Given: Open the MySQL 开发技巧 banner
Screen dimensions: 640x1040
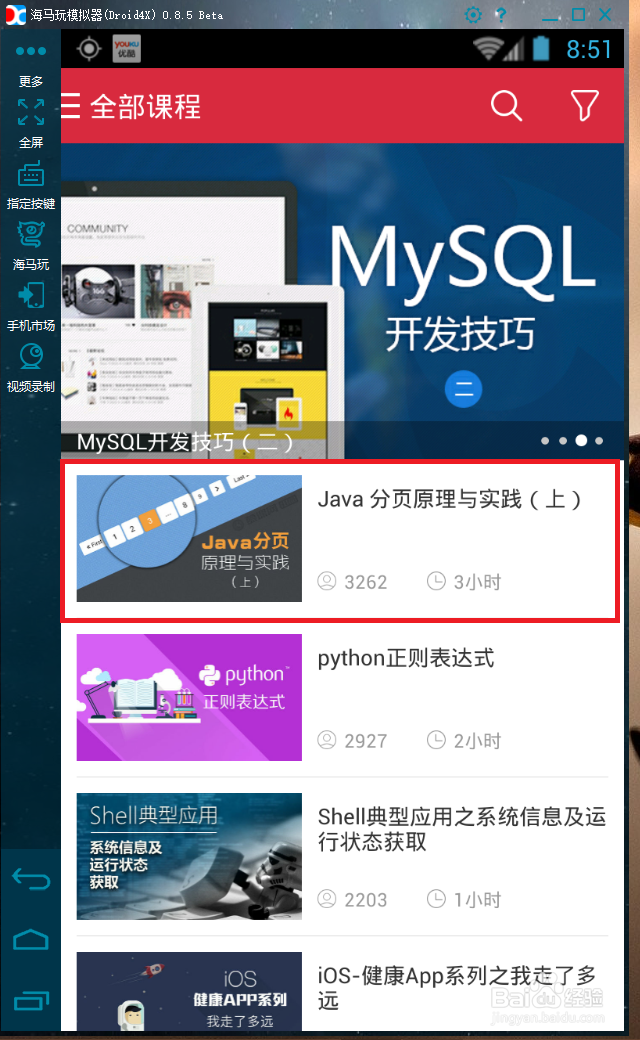Looking at the screenshot, I should tap(342, 300).
